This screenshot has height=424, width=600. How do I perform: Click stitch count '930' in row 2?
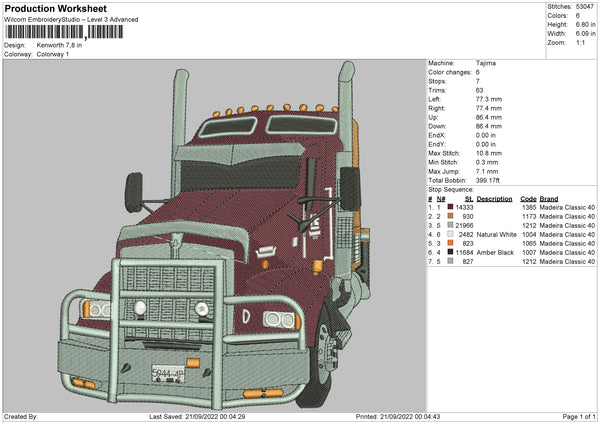468,216
